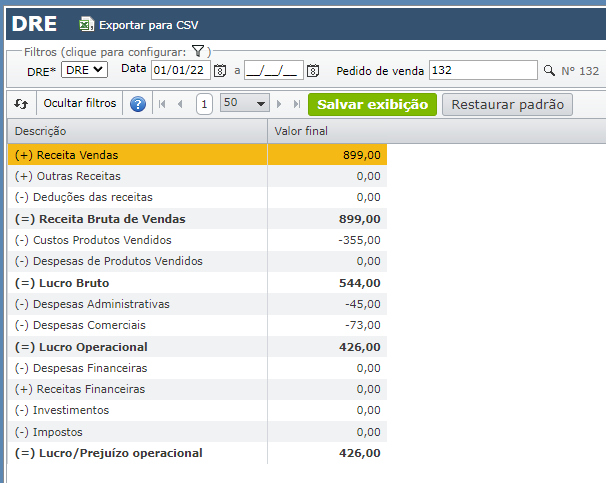606x483 pixels.
Task: Select the (+) Outras Receitas row
Action: click(x=197, y=176)
